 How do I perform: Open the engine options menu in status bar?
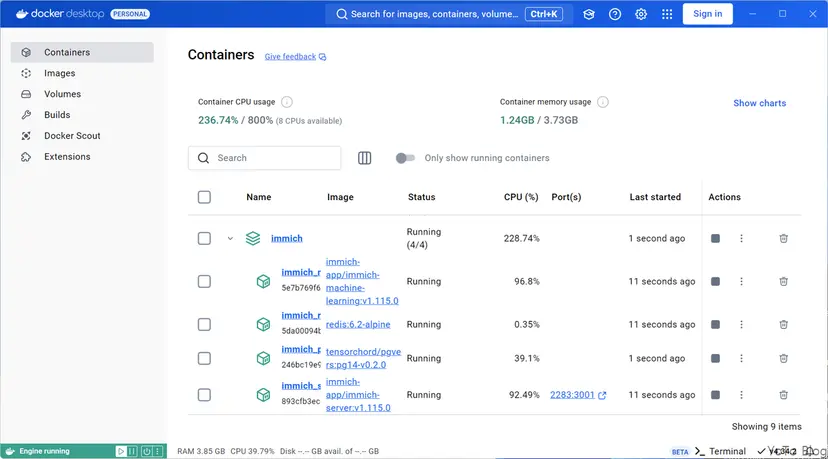click(157, 451)
